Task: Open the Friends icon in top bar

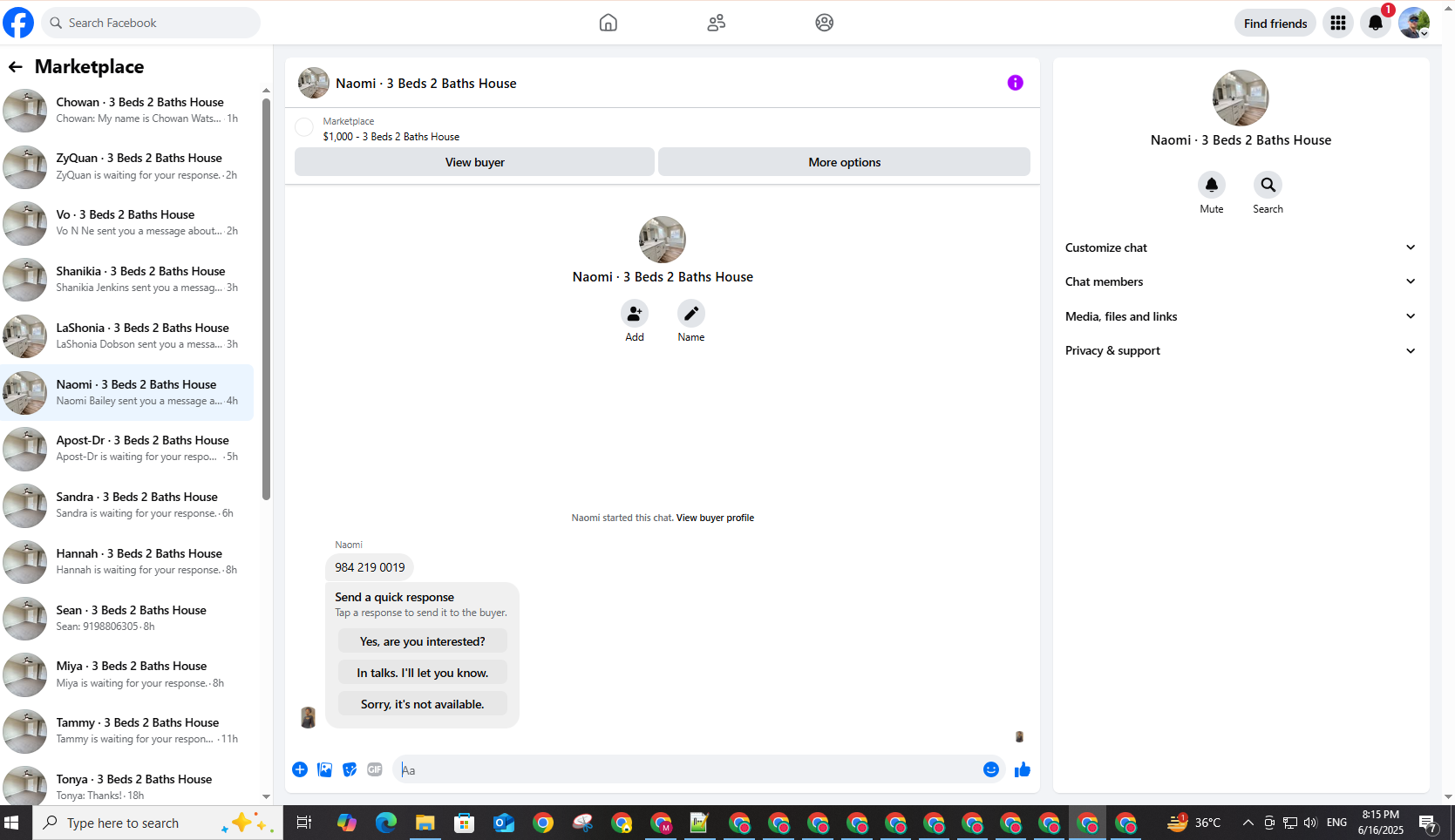Action: (x=716, y=23)
